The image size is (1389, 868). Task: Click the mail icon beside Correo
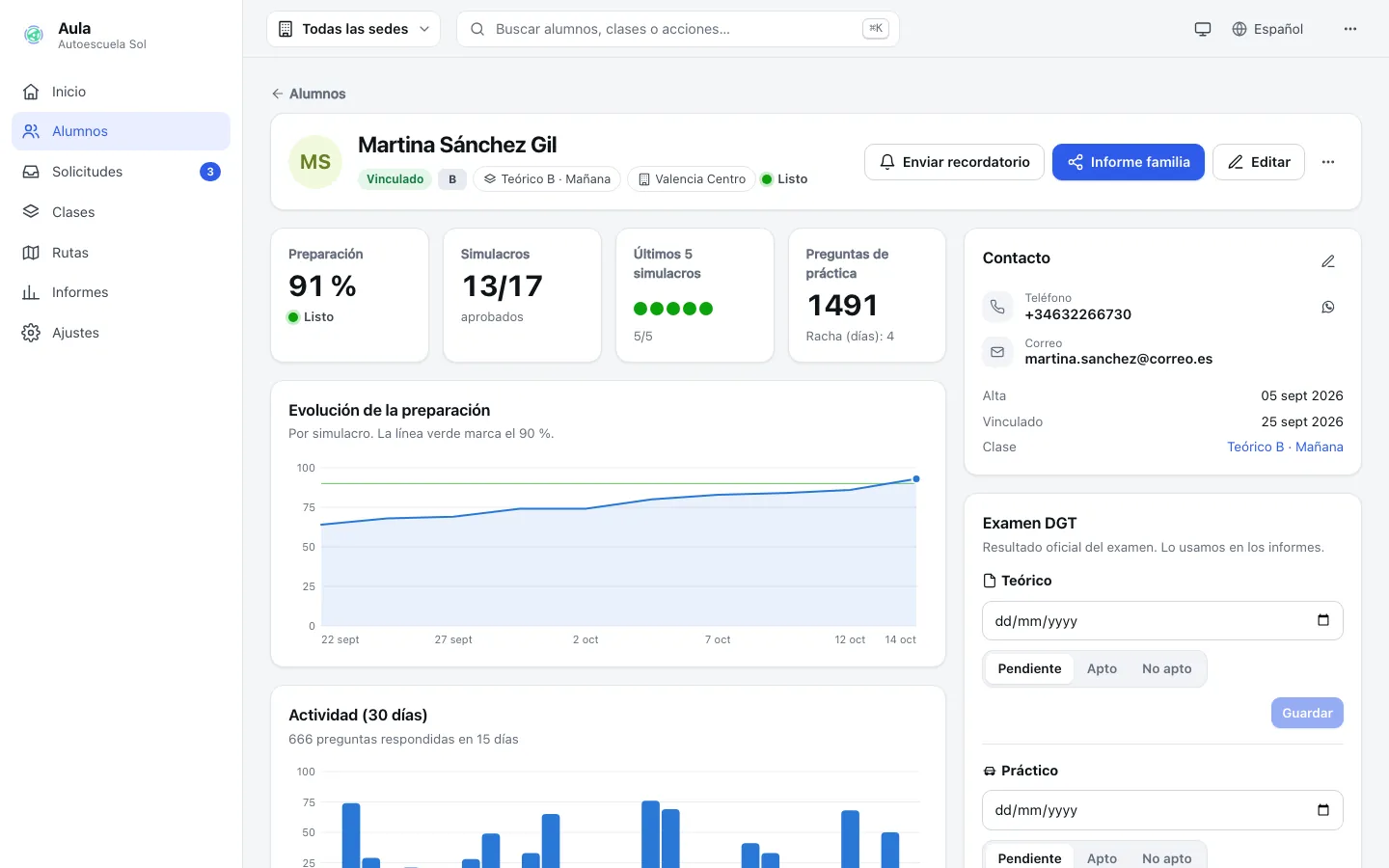[997, 352]
